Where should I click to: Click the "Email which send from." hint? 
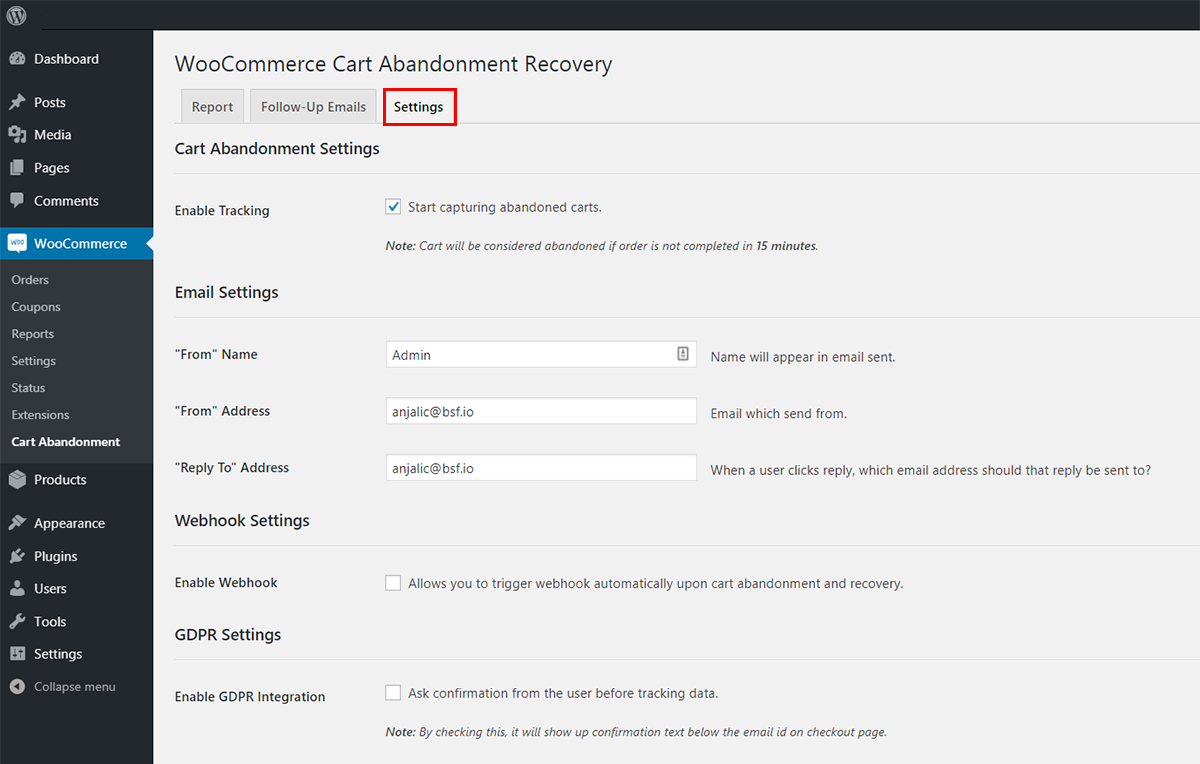click(x=778, y=413)
